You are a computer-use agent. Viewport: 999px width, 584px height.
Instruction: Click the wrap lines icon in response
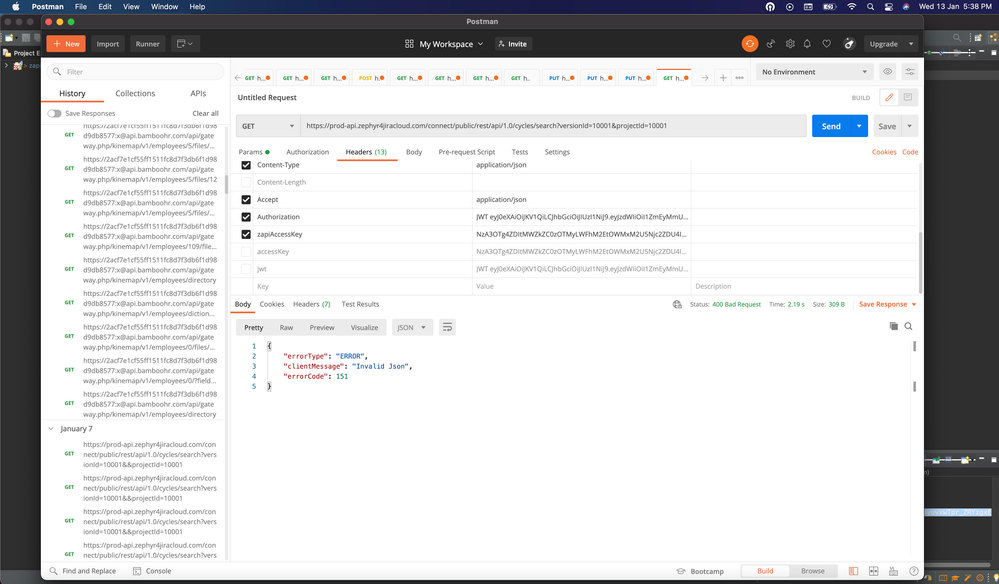447,327
